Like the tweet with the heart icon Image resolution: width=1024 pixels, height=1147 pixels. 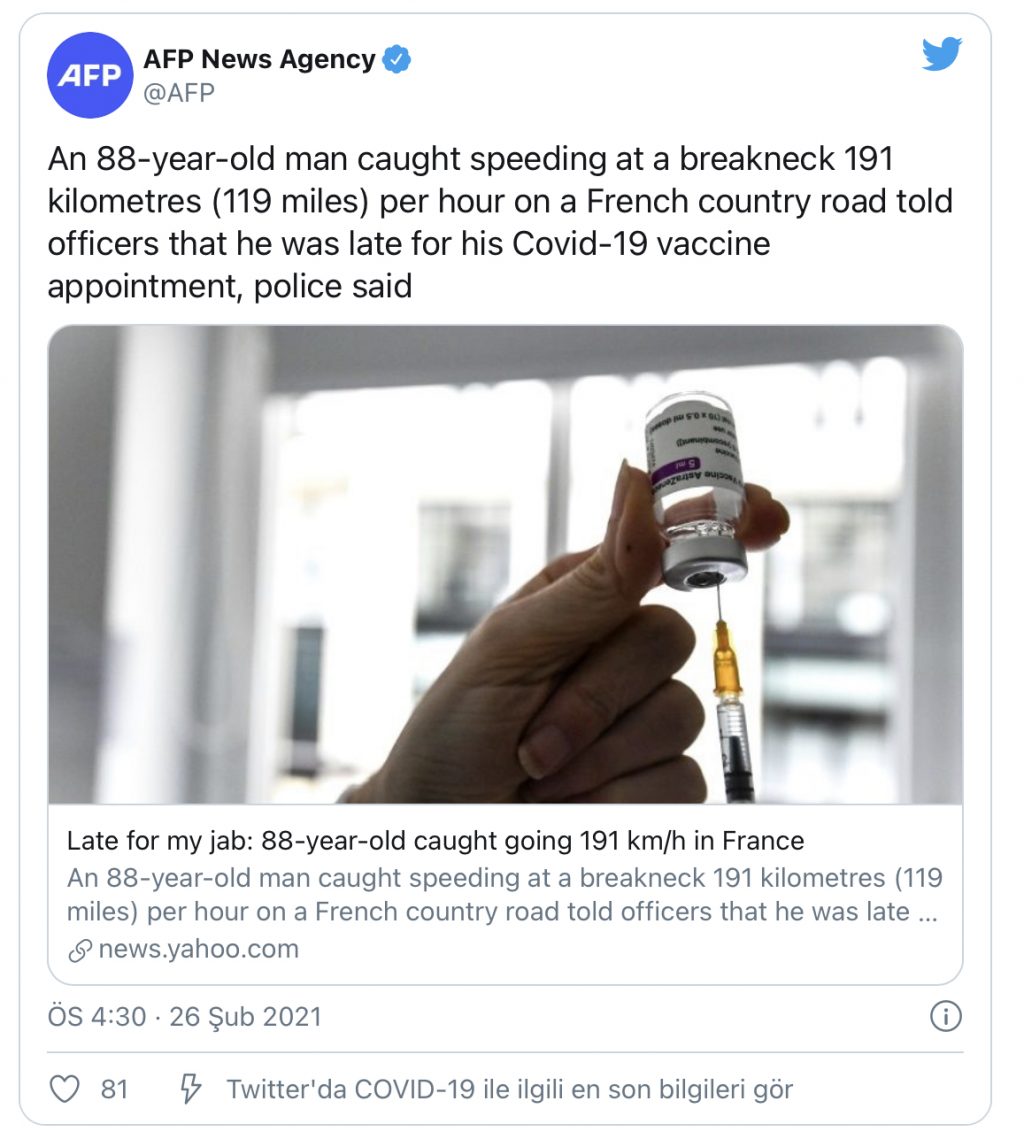[65, 1088]
